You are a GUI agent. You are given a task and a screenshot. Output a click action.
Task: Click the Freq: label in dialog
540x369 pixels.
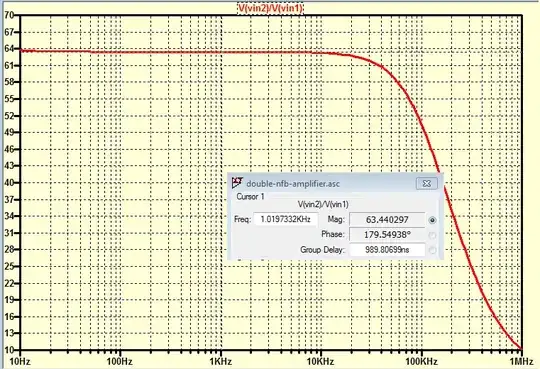click(242, 219)
